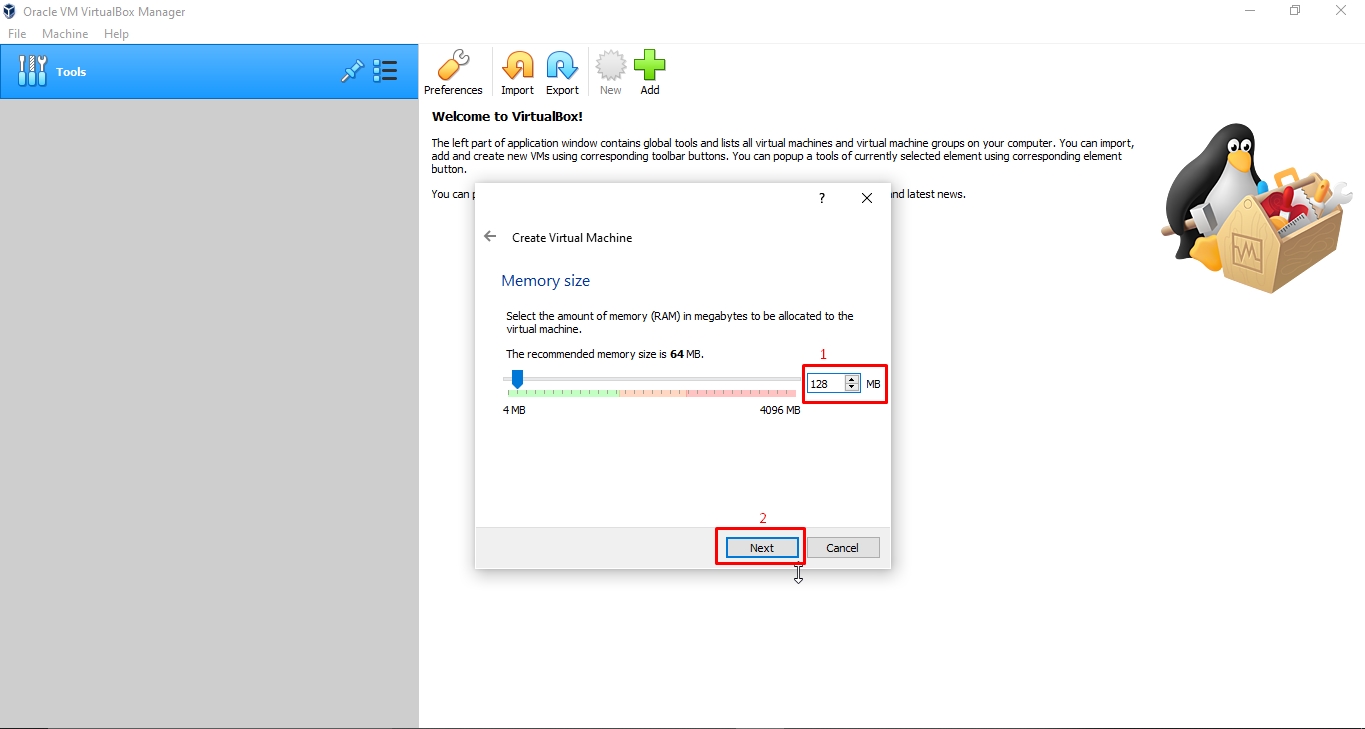The width and height of the screenshot is (1365, 729).
Task: Close the VirtualBox Manager window
Action: click(x=1341, y=11)
